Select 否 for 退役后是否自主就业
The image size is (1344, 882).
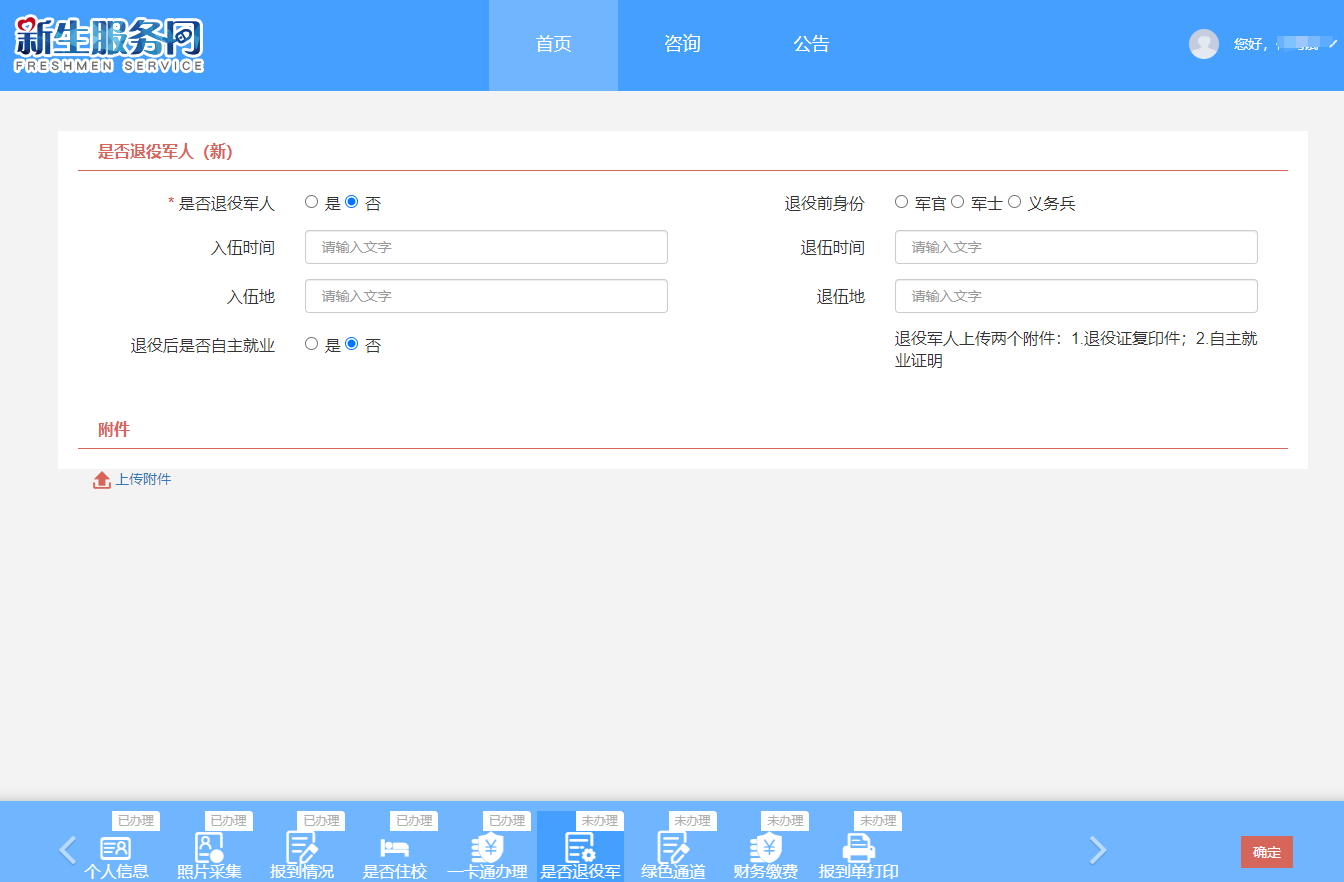point(352,344)
